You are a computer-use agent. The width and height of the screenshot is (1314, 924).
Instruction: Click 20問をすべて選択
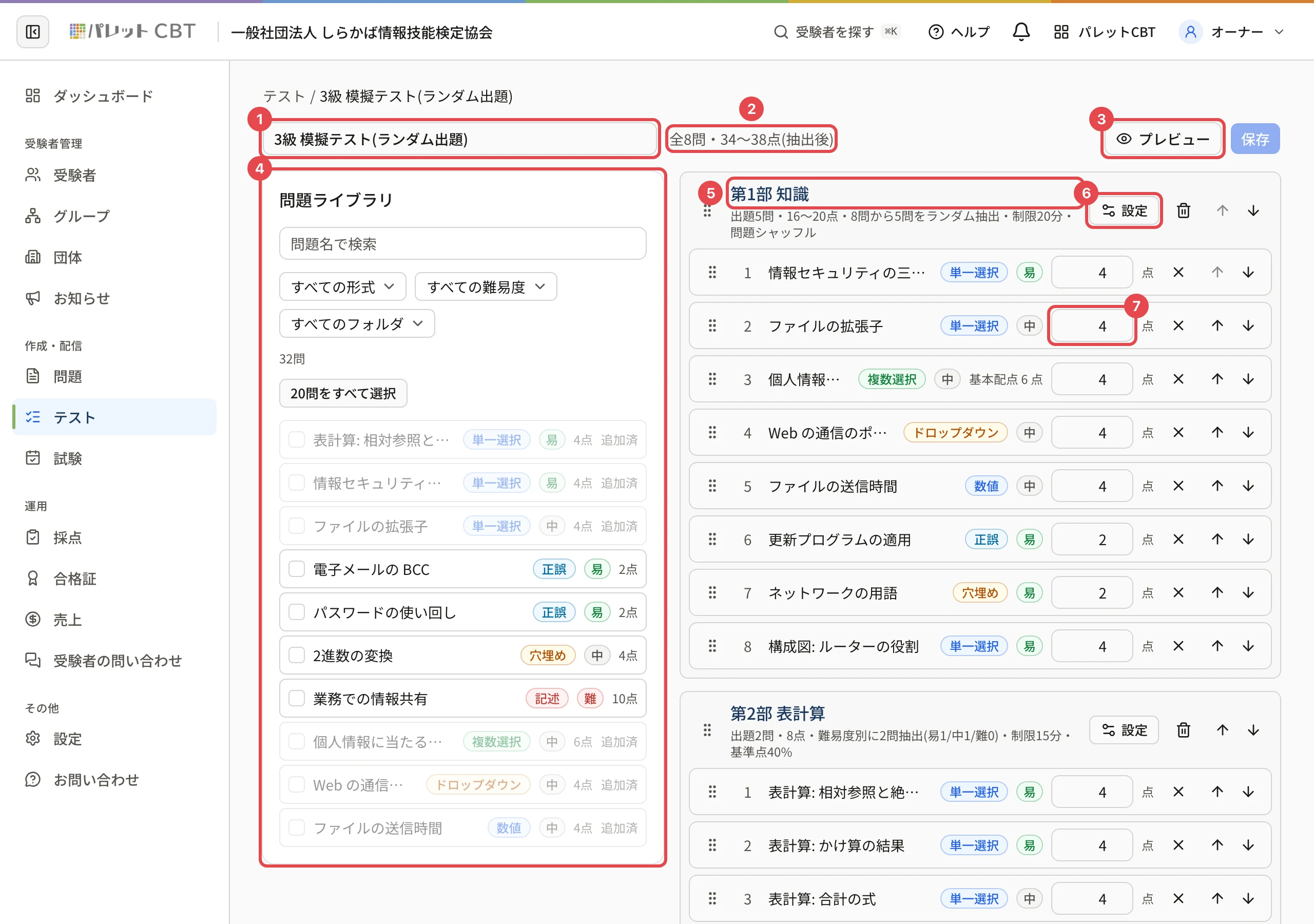click(x=343, y=393)
